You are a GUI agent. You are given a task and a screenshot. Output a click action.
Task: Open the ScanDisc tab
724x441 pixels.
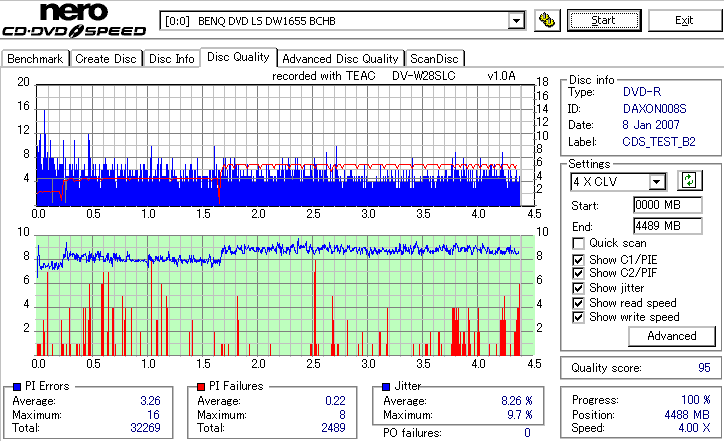(434, 59)
